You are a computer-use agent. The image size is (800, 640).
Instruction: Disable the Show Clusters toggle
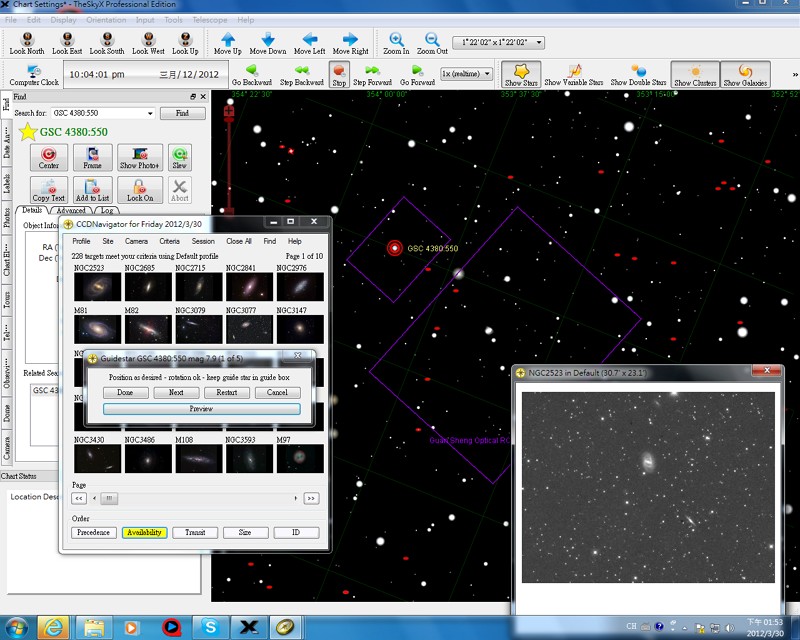coord(695,73)
